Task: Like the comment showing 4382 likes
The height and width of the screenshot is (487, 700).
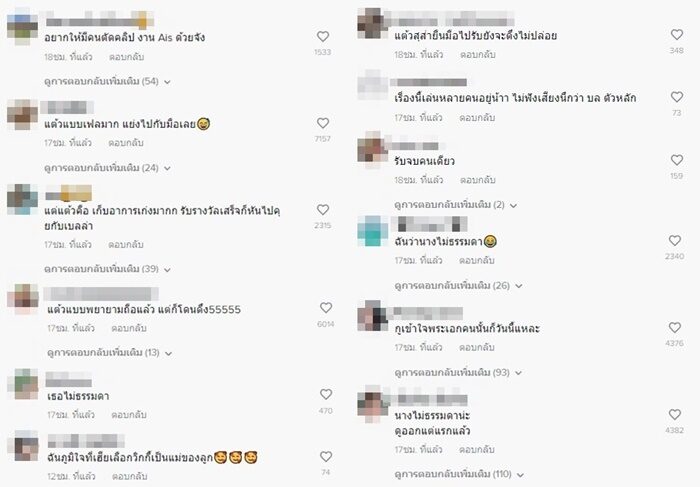Action: (675, 415)
